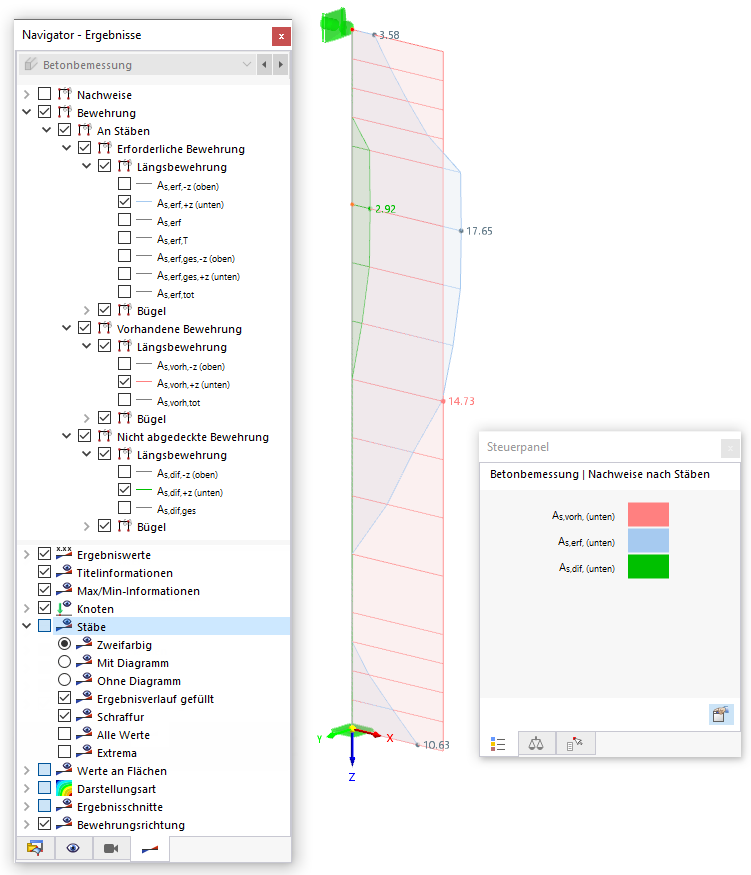
Task: Click the Ergebniswerte x.xx icon
Action: (x=64, y=553)
